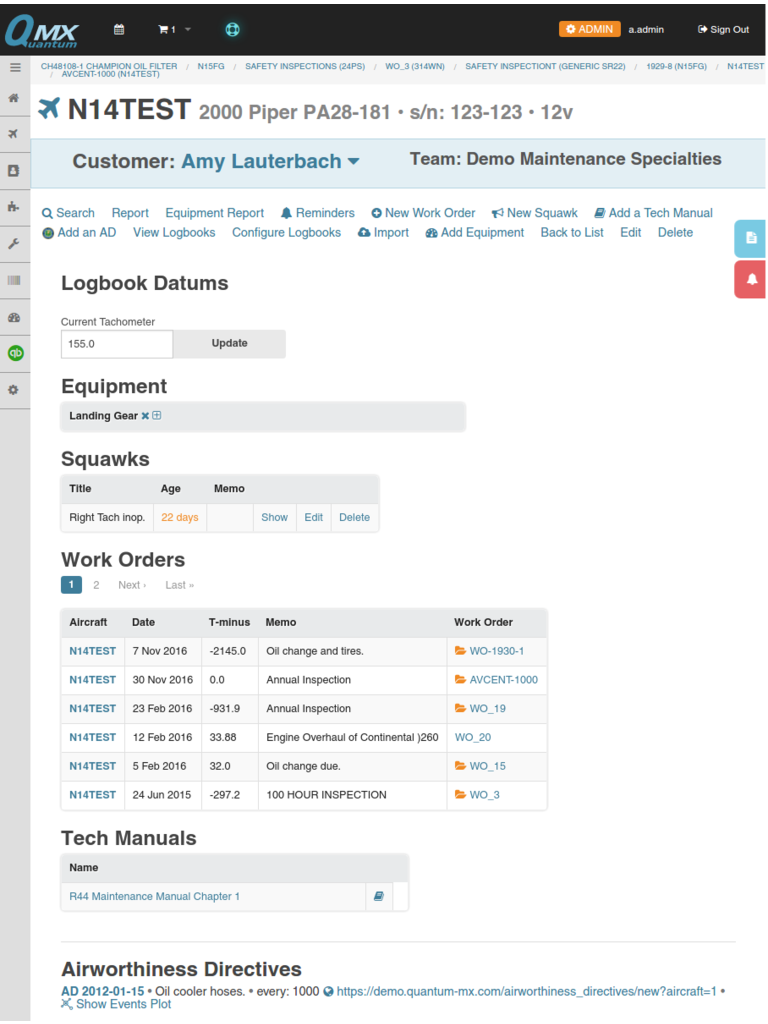
Task: Click Add Equipment link
Action: point(475,232)
